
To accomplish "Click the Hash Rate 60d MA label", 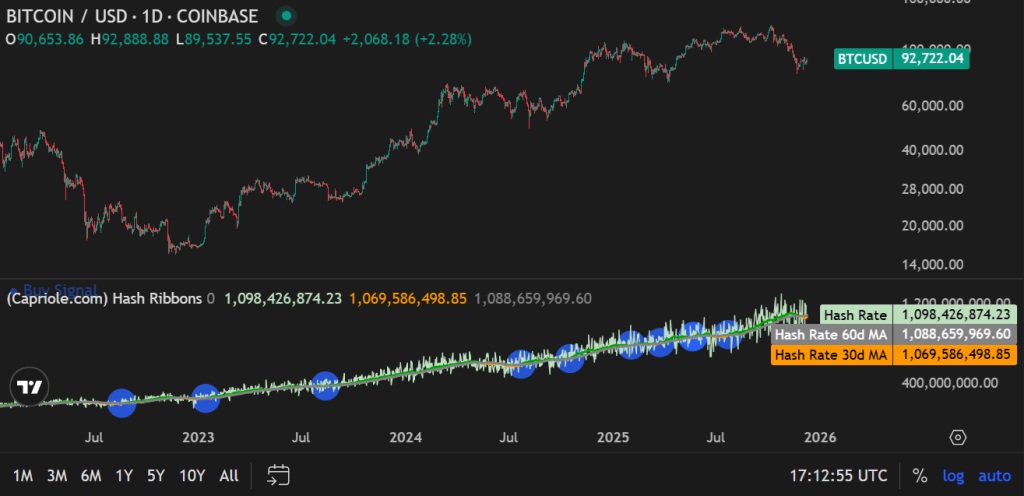I will pyautogui.click(x=831, y=334).
